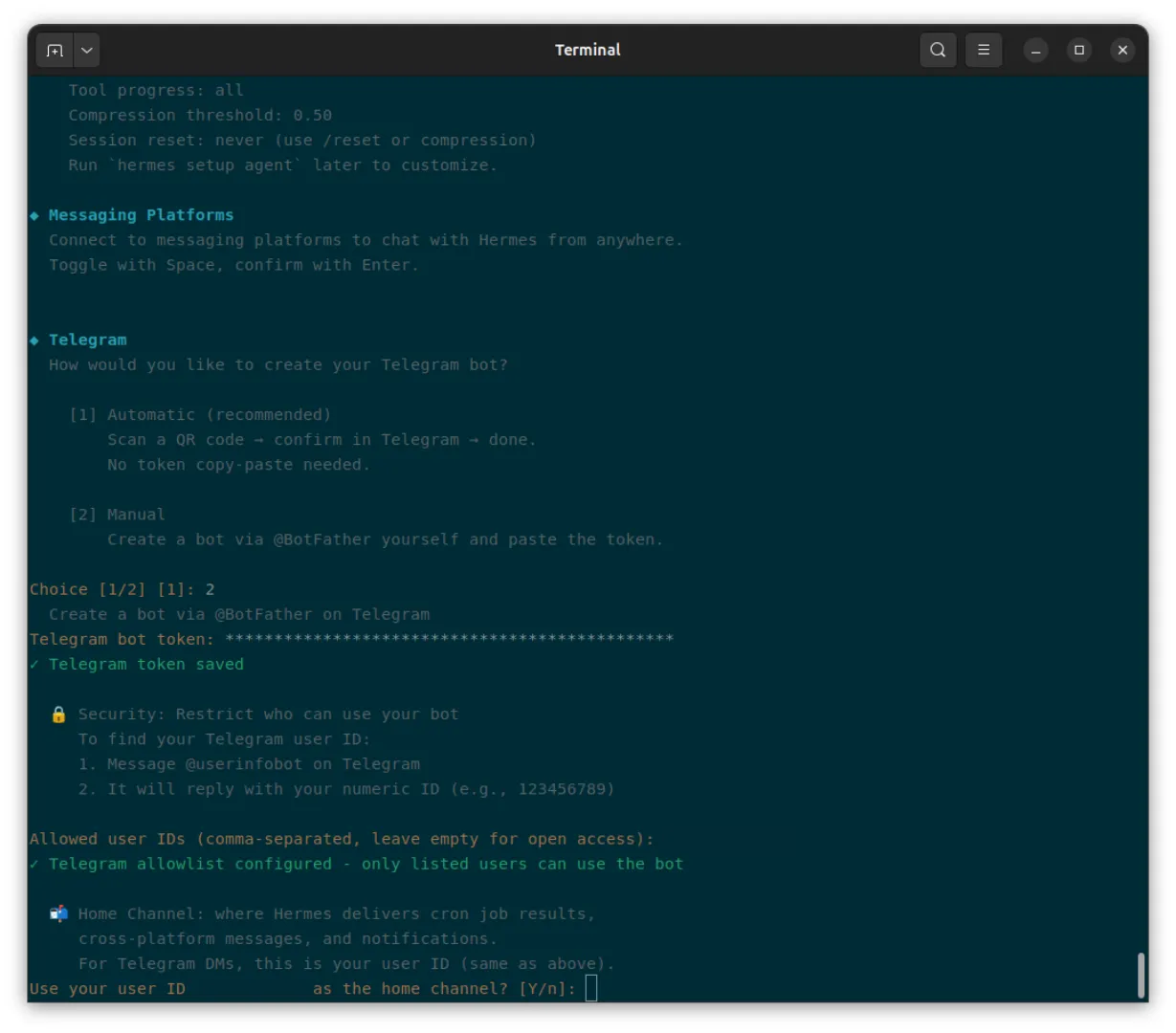The image size is (1176, 1033).
Task: Click the terminal scrollbar handle
Action: [x=1141, y=976]
